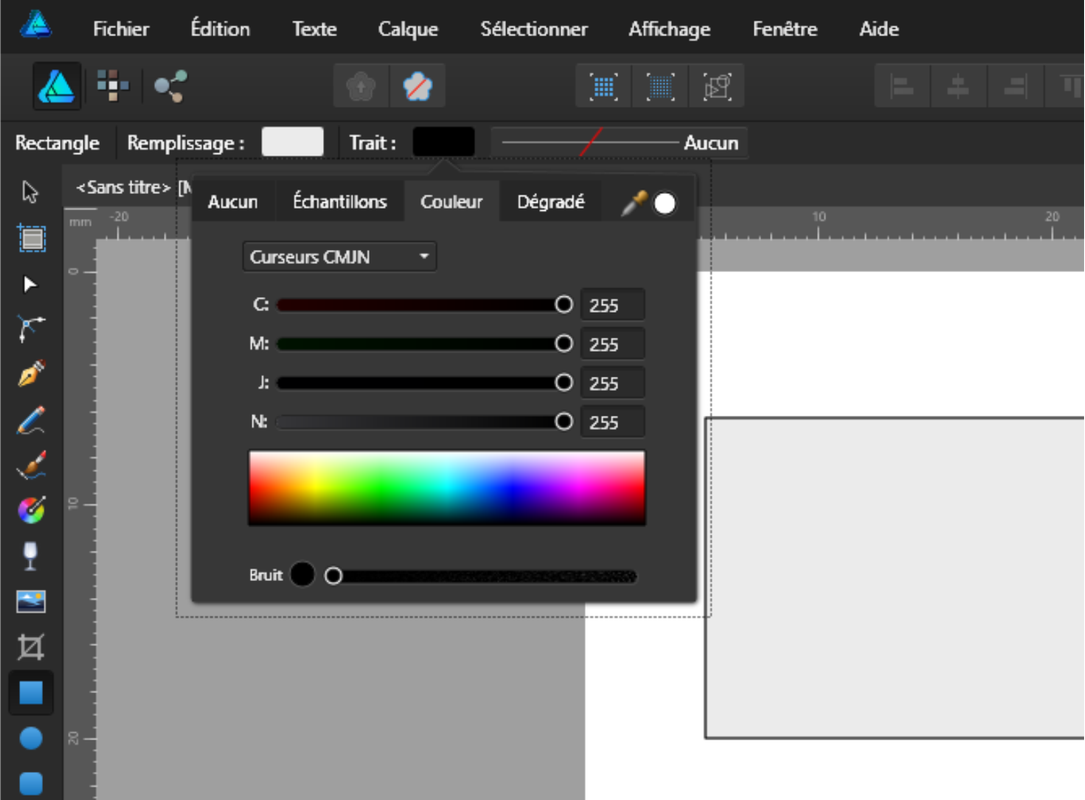This screenshot has height=800, width=1085.
Task: Select the Node tool
Action: (x=30, y=284)
